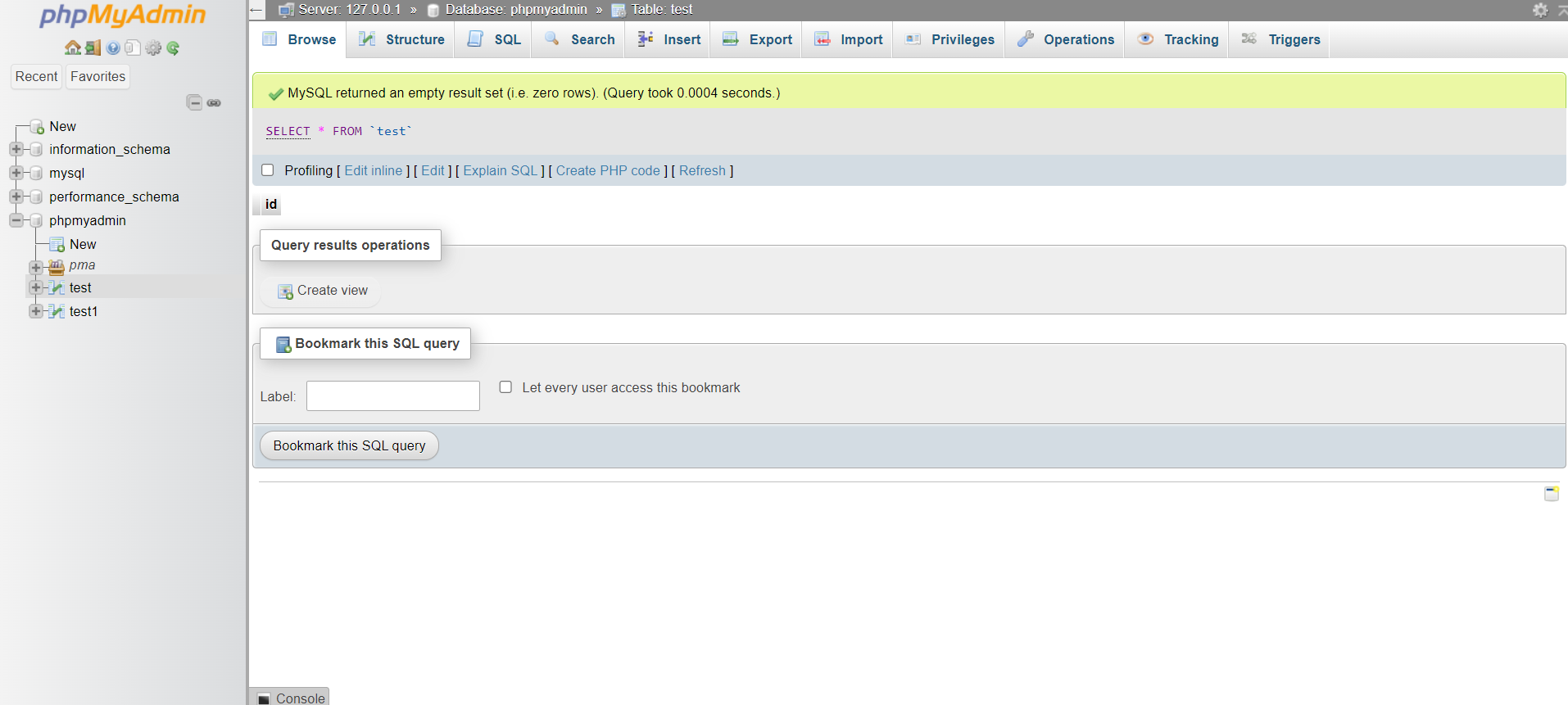This screenshot has height=705, width=1568.
Task: Enable the Profiling checkbox
Action: tap(267, 170)
